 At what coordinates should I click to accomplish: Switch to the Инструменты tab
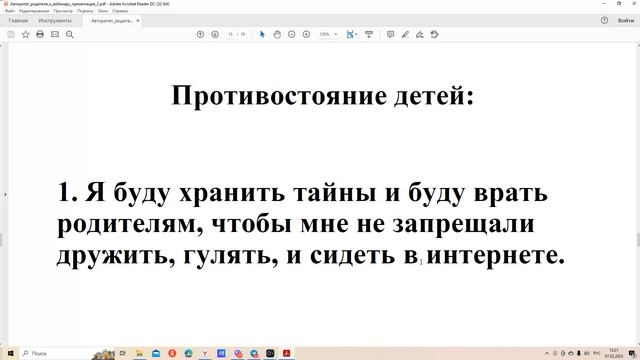click(55, 20)
